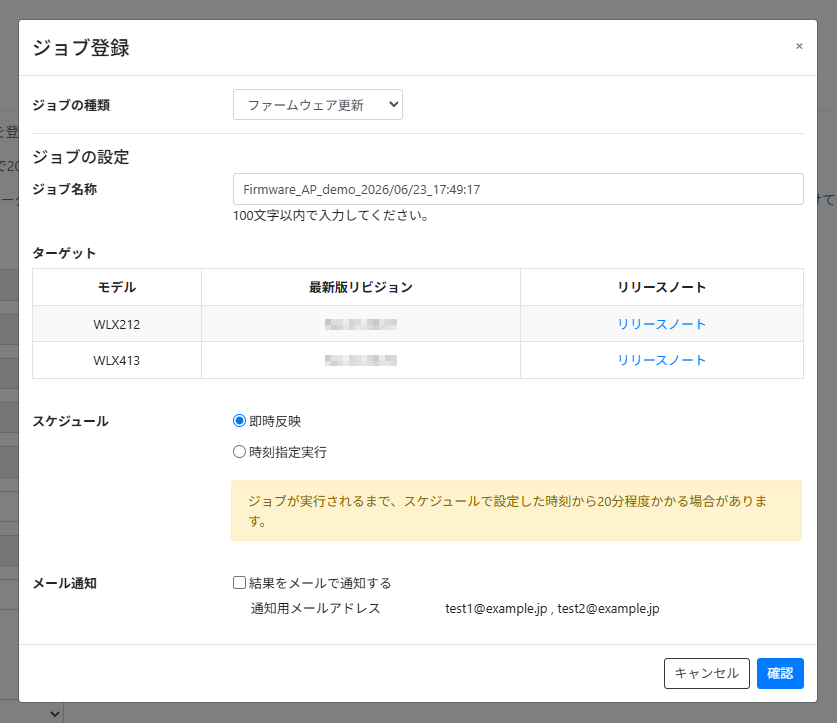Viewport: 837px width, 723px height.
Task: Click the ジョブ名称 label
Action: tap(65, 189)
